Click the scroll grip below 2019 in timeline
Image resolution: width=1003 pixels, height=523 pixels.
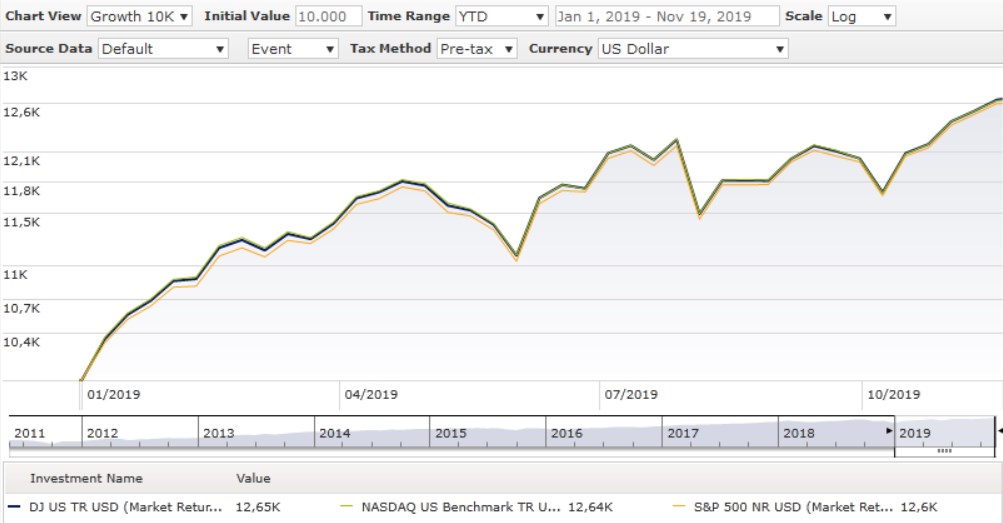point(944,451)
